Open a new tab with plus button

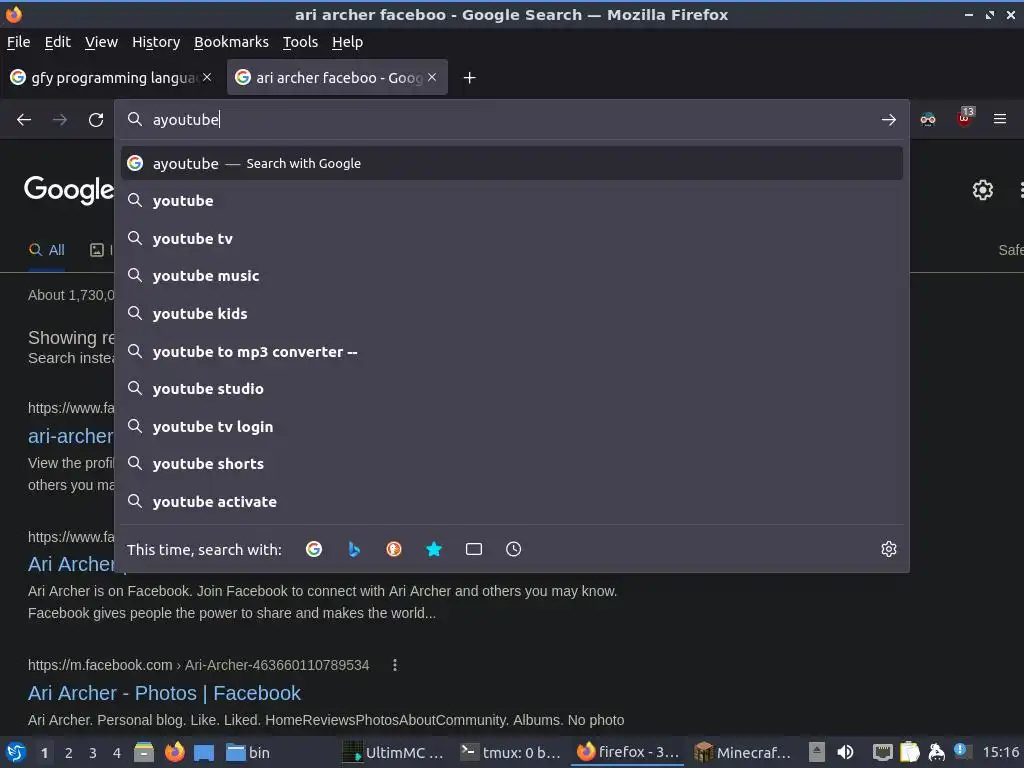[469, 78]
